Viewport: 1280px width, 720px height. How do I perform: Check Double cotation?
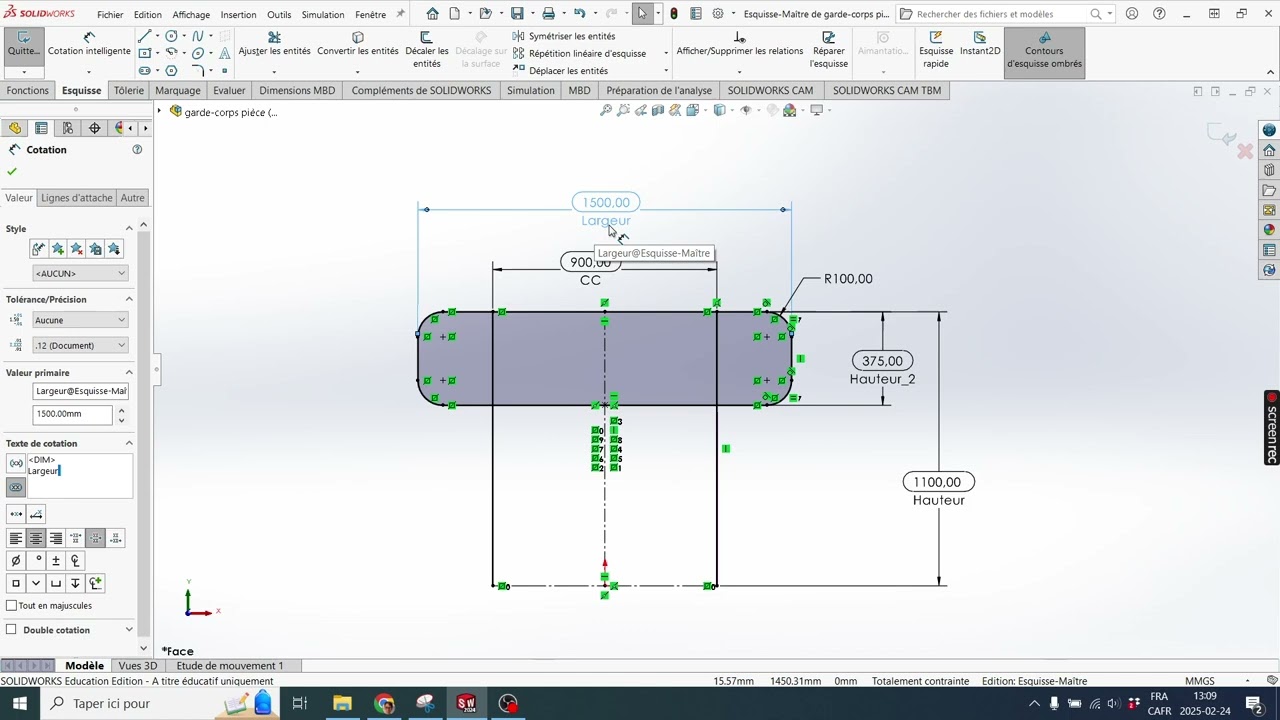[x=12, y=630]
